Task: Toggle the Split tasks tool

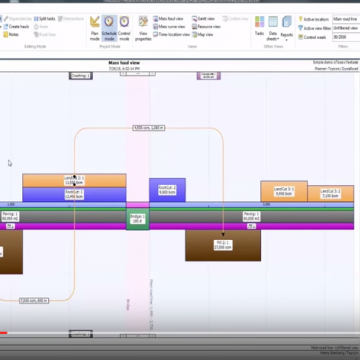Action: pyautogui.click(x=45, y=19)
